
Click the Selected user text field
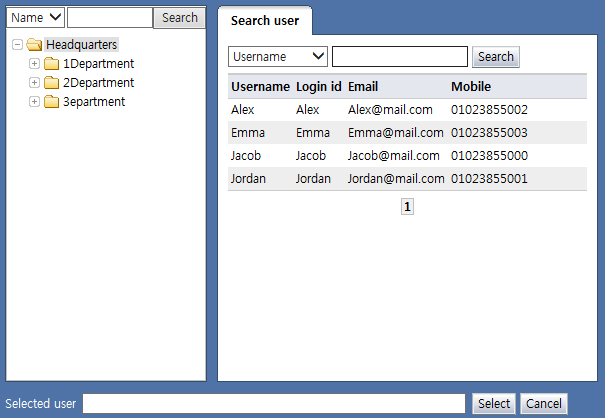274,404
